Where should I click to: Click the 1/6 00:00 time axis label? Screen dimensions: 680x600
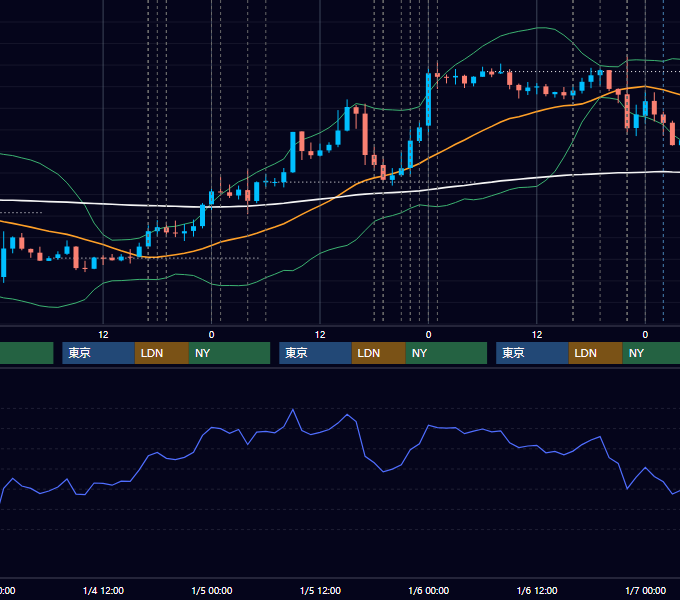pyautogui.click(x=428, y=590)
